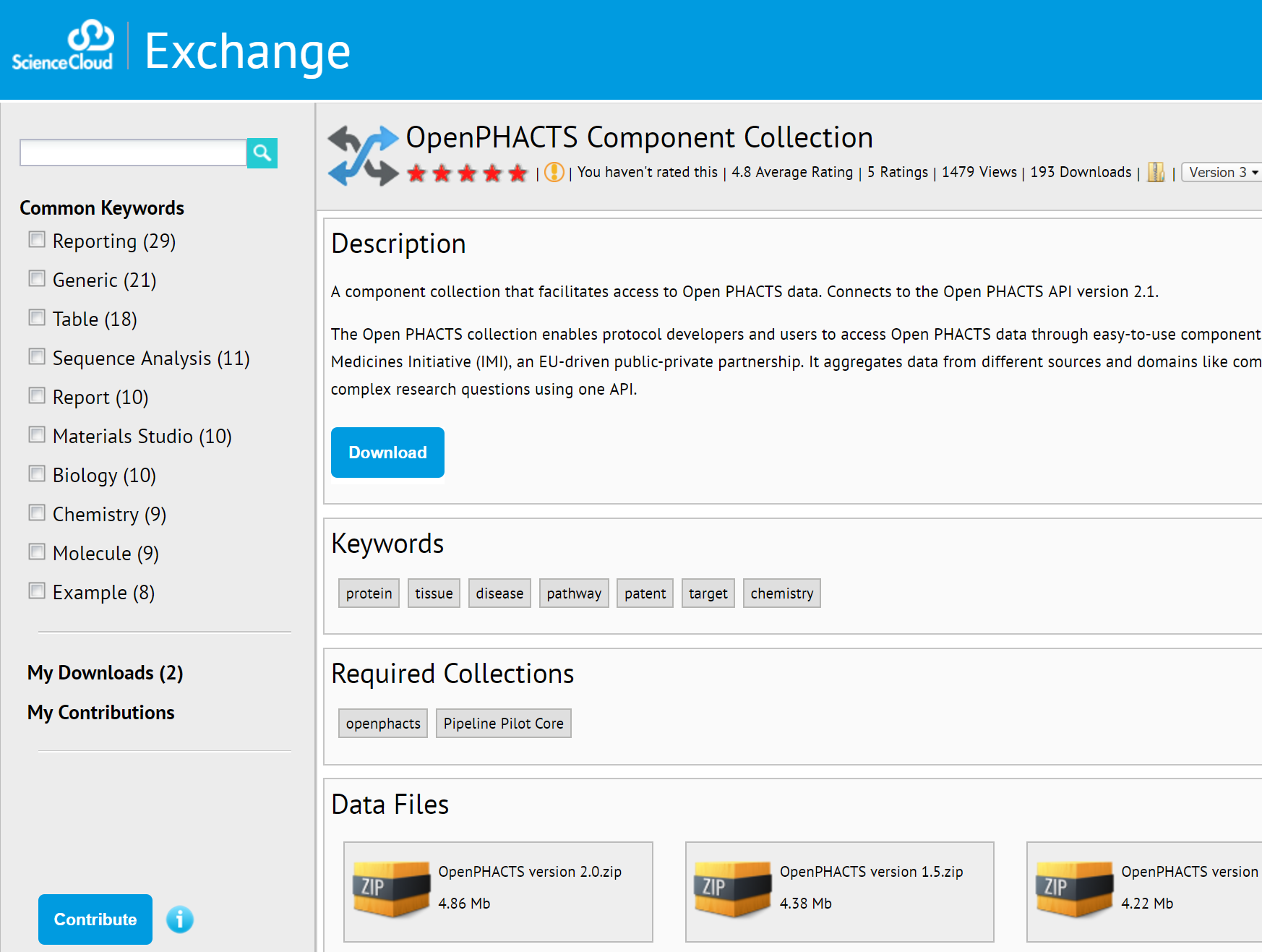Toggle the Example (8) checkbox
This screenshot has height=952, width=1262.
point(37,591)
